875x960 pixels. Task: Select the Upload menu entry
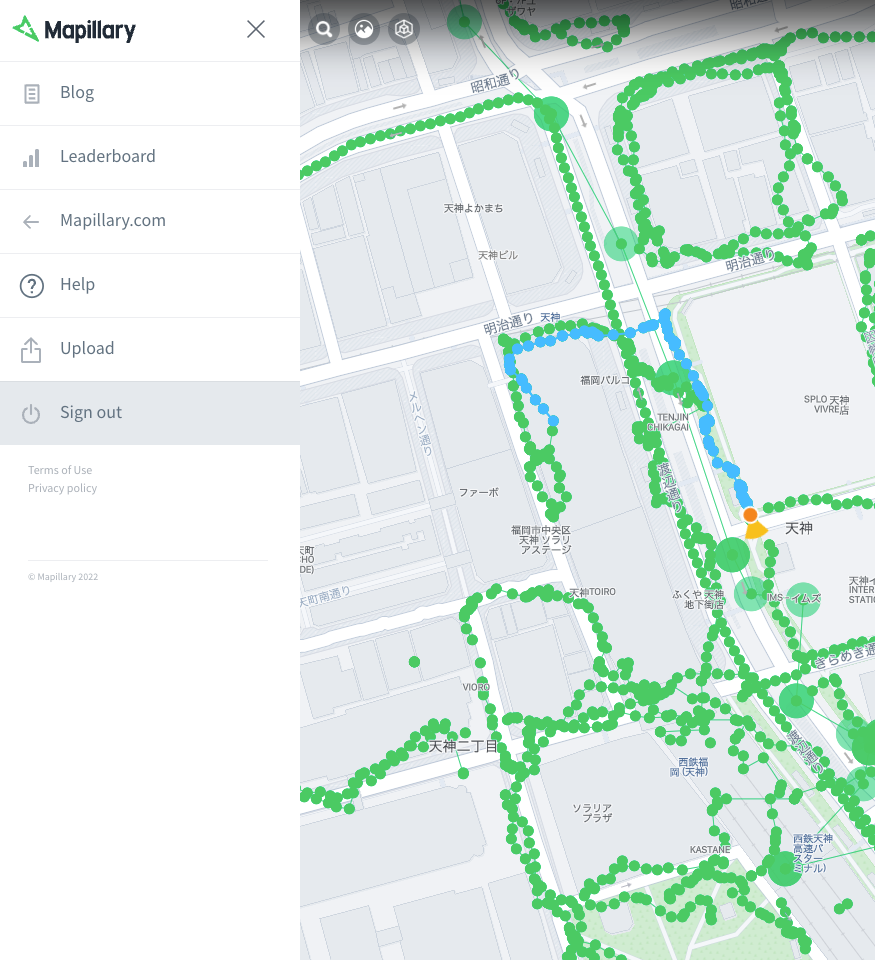click(150, 349)
